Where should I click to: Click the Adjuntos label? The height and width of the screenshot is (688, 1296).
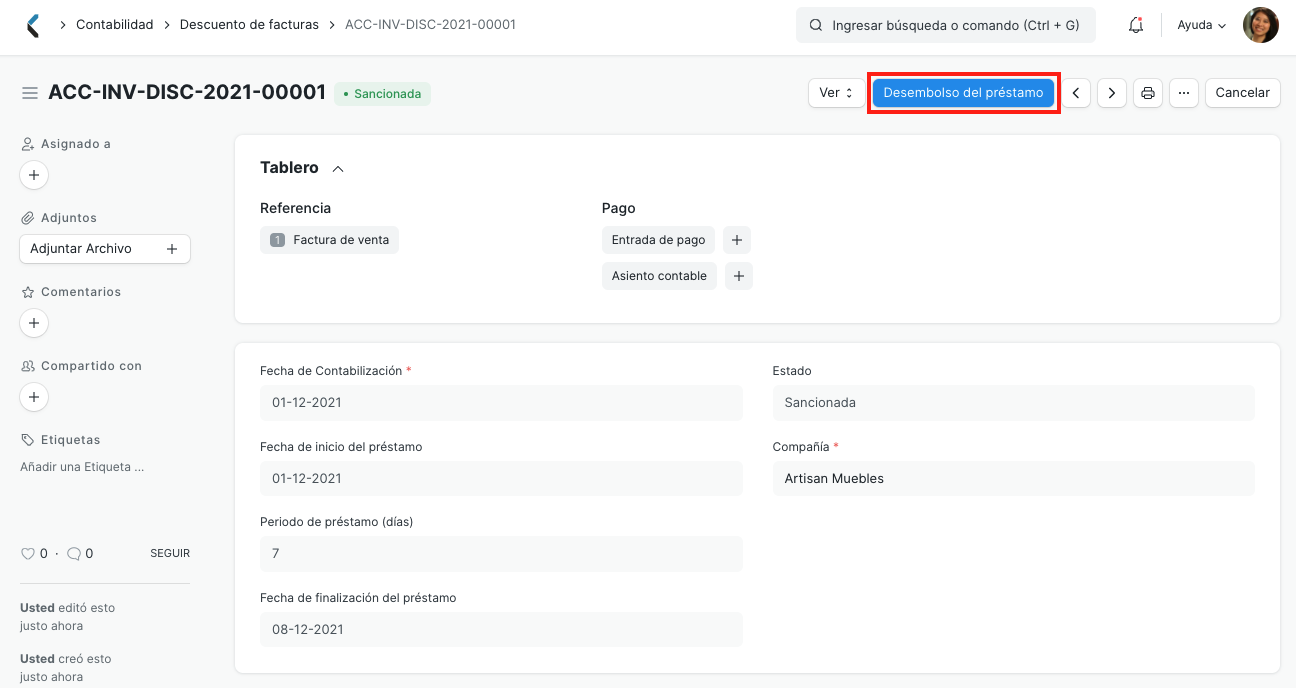pos(69,218)
